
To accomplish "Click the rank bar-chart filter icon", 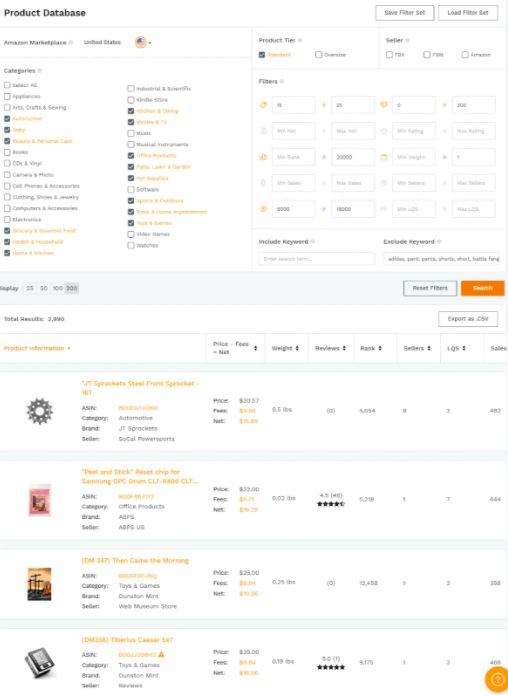I will [263, 157].
